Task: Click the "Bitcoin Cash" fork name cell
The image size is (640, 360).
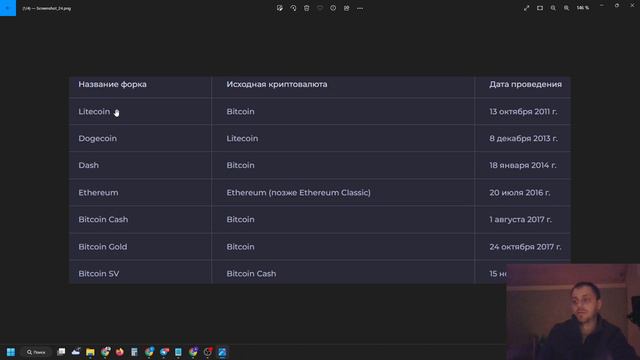Action: tap(103, 220)
